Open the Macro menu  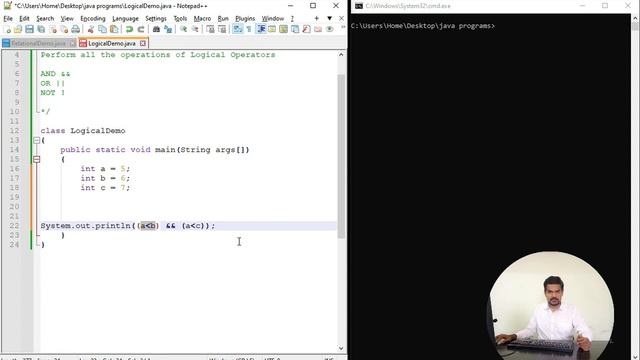coord(202,18)
